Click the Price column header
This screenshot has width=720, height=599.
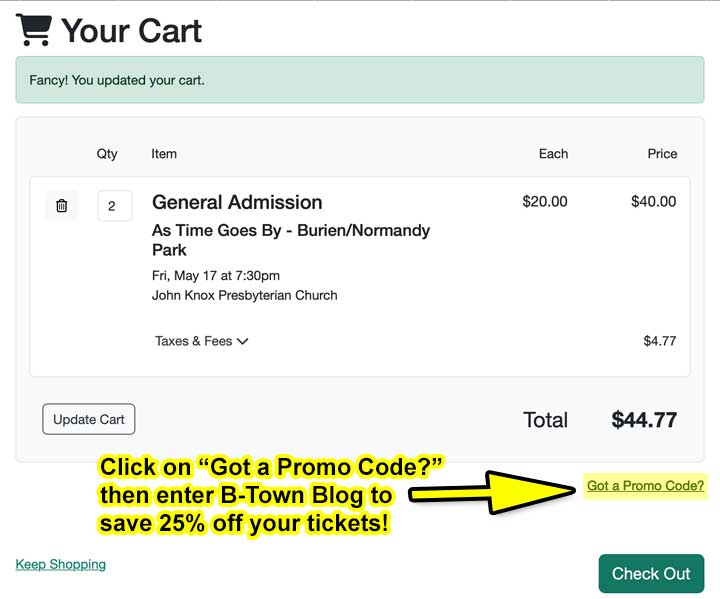(662, 154)
